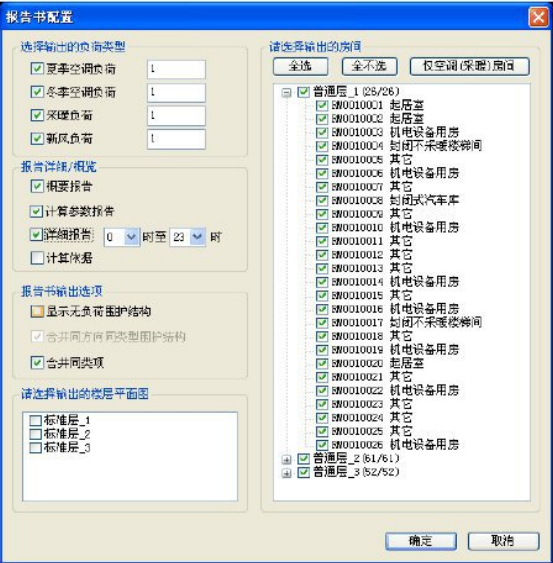
Task: Select tree row RN0010021 其它
Action: (372, 377)
